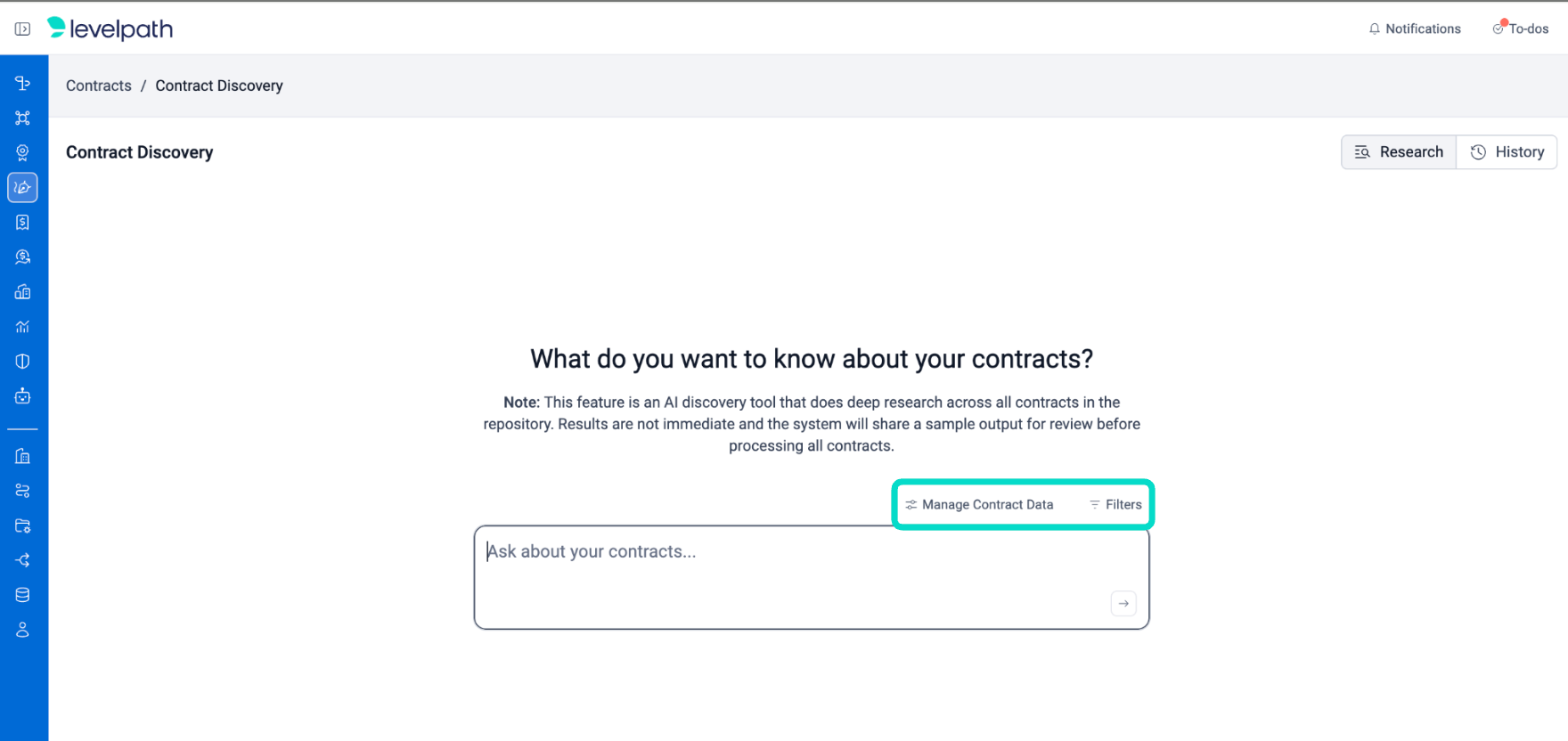Click the user profile icon in sidebar

[23, 630]
